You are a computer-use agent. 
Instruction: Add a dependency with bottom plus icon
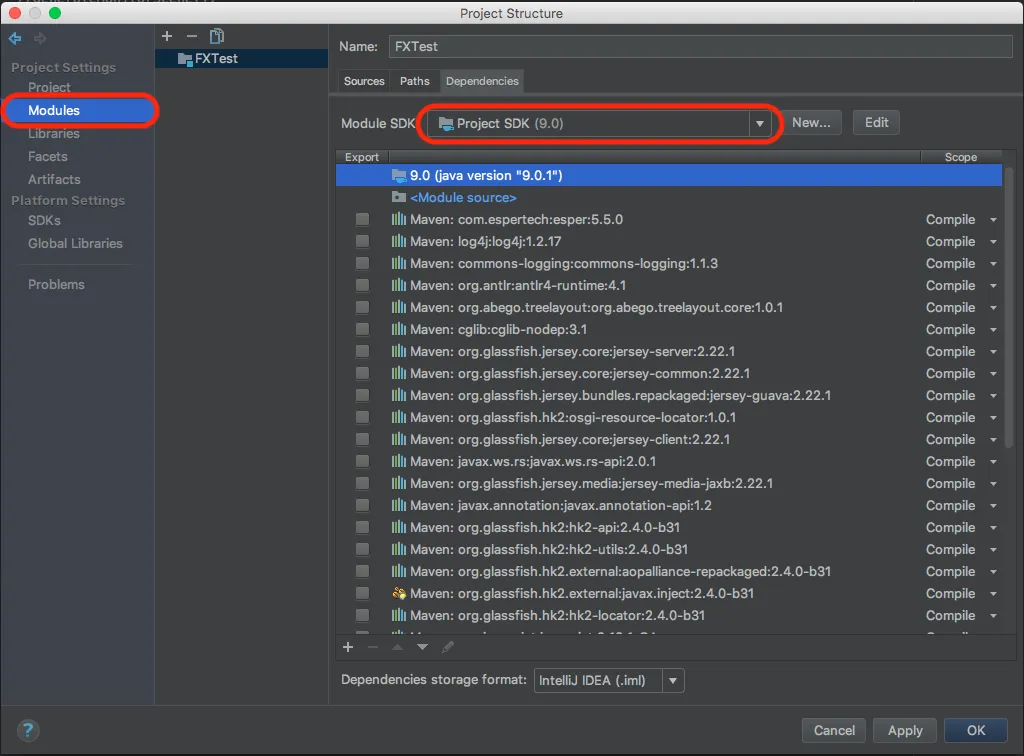[x=348, y=647]
